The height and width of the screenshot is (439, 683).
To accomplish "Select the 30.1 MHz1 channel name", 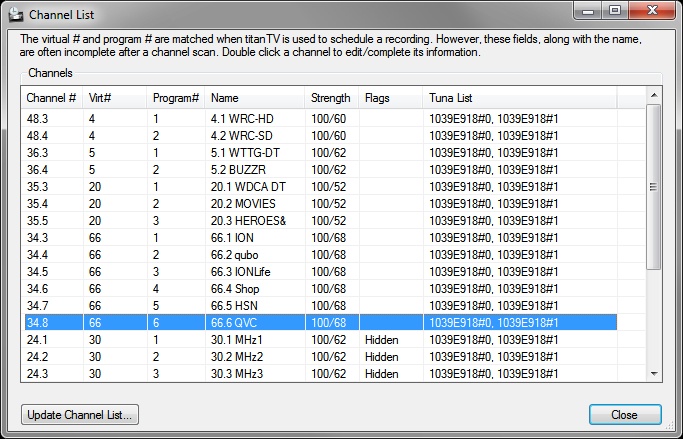I will (237, 340).
